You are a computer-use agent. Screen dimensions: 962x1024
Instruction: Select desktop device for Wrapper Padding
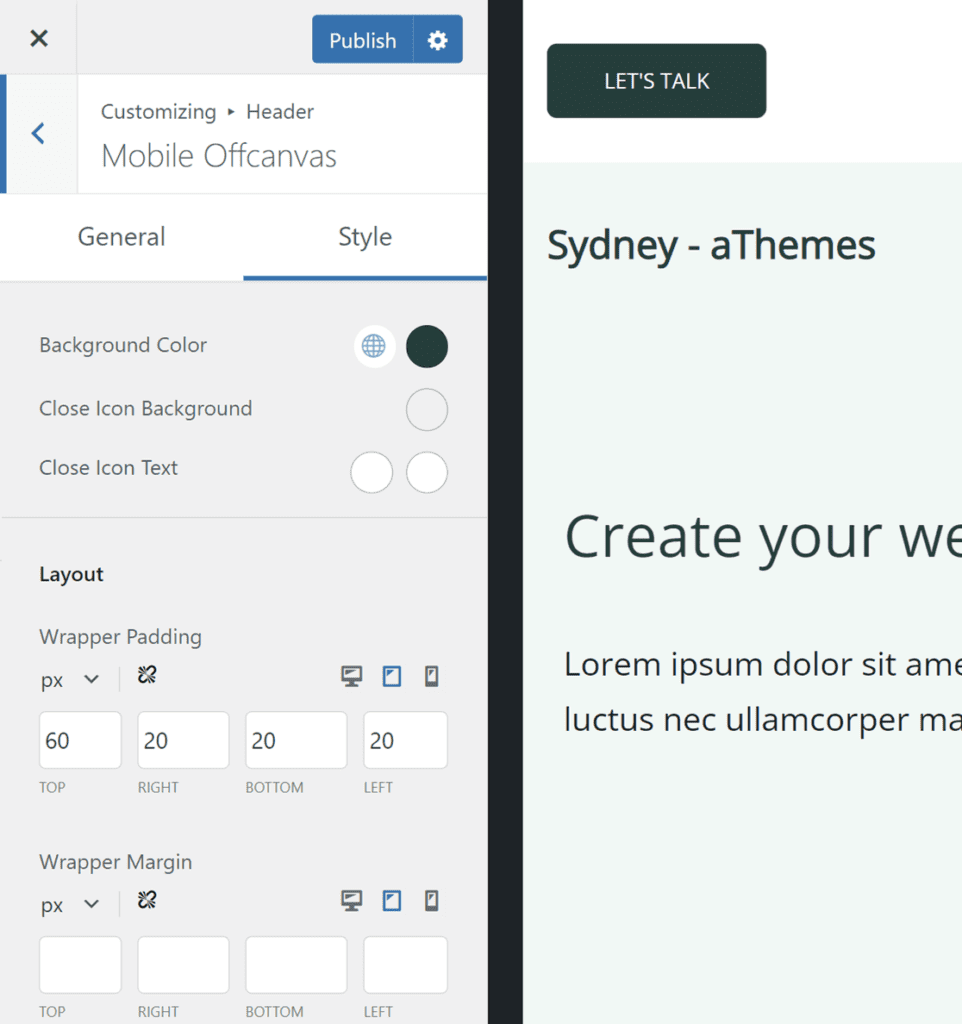[x=351, y=677]
